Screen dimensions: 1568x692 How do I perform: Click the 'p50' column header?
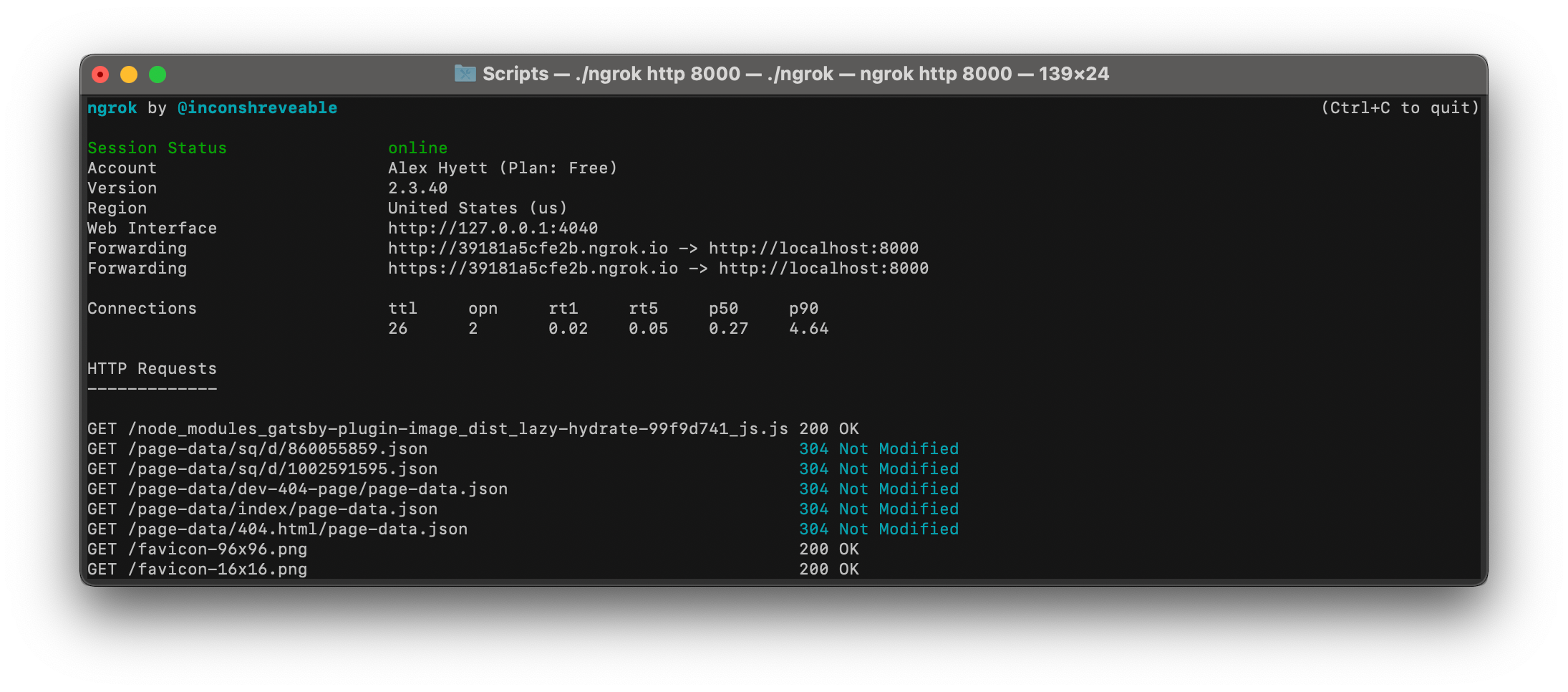click(723, 309)
